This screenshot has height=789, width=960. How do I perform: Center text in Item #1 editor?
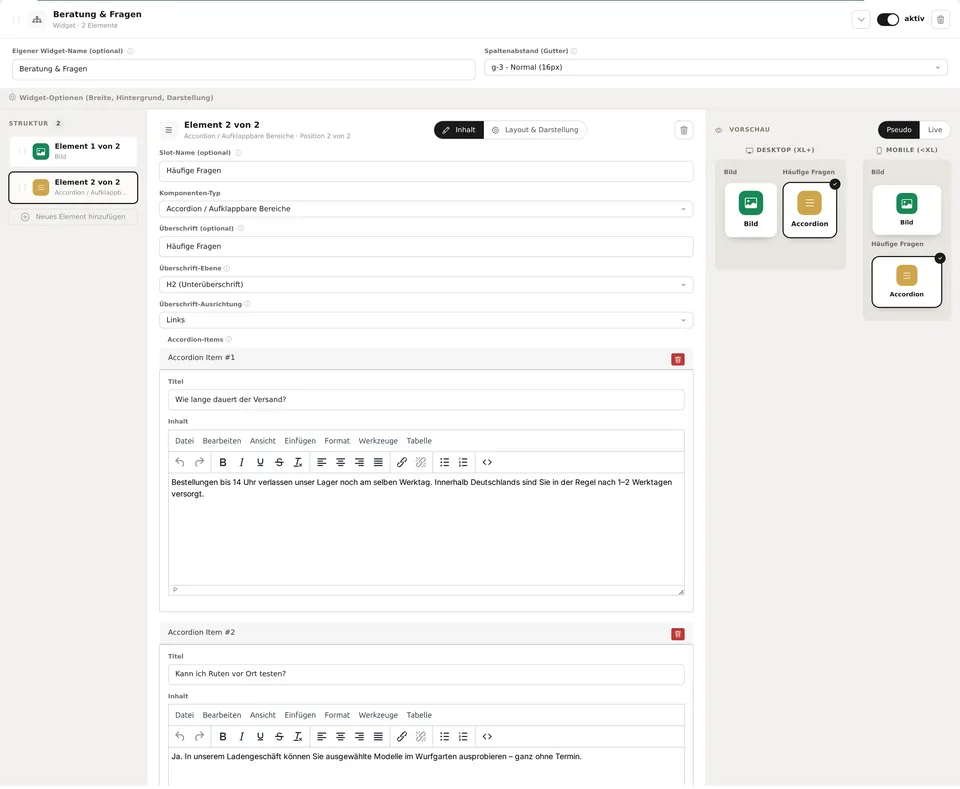point(340,462)
